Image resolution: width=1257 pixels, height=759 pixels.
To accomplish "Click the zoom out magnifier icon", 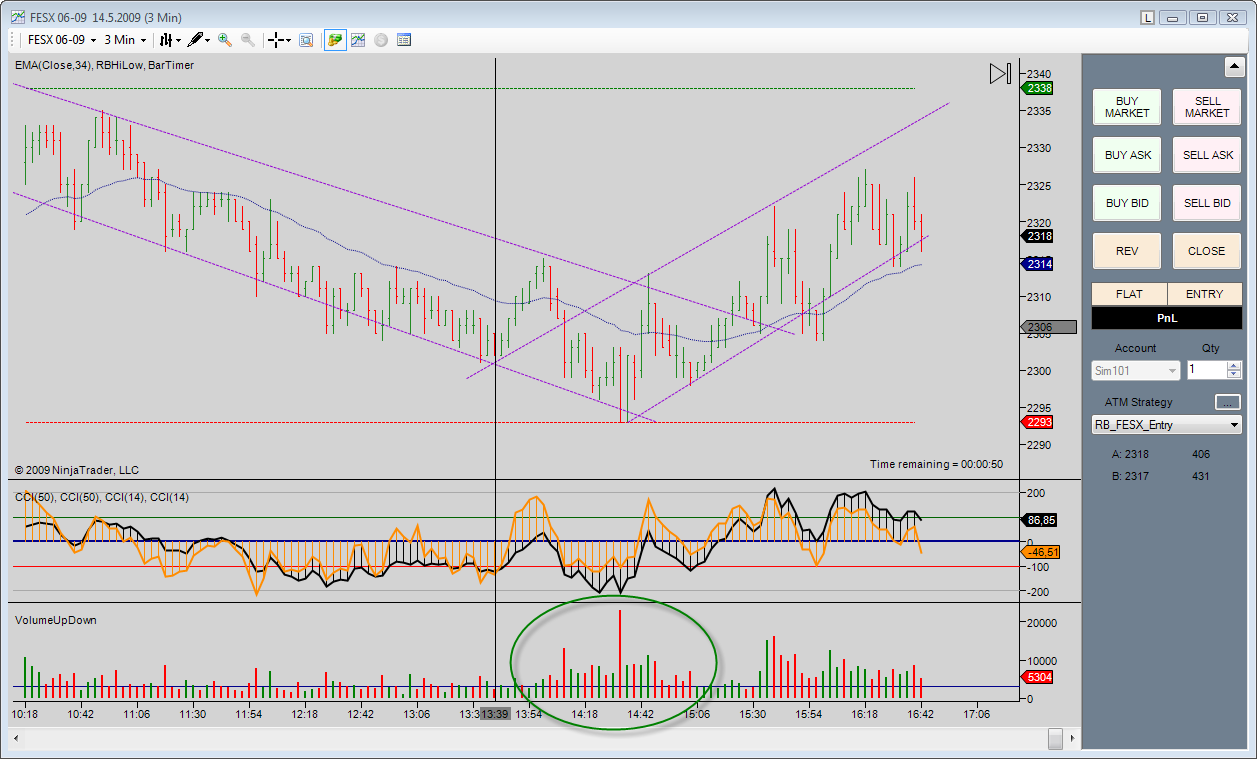I will (x=247, y=40).
